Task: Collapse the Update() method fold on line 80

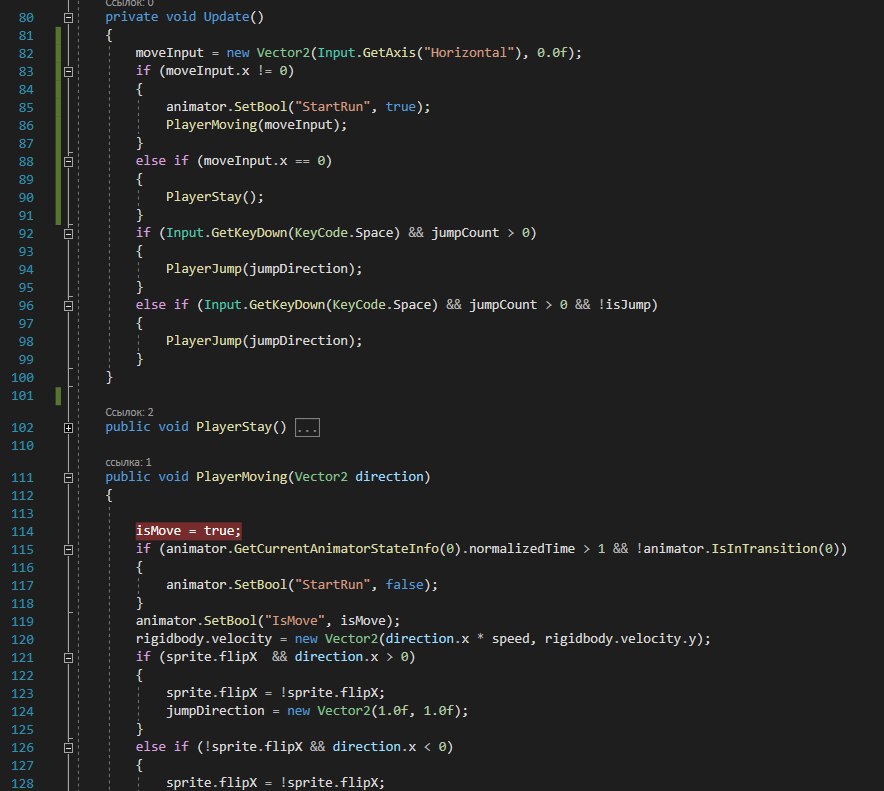Action: pos(68,17)
